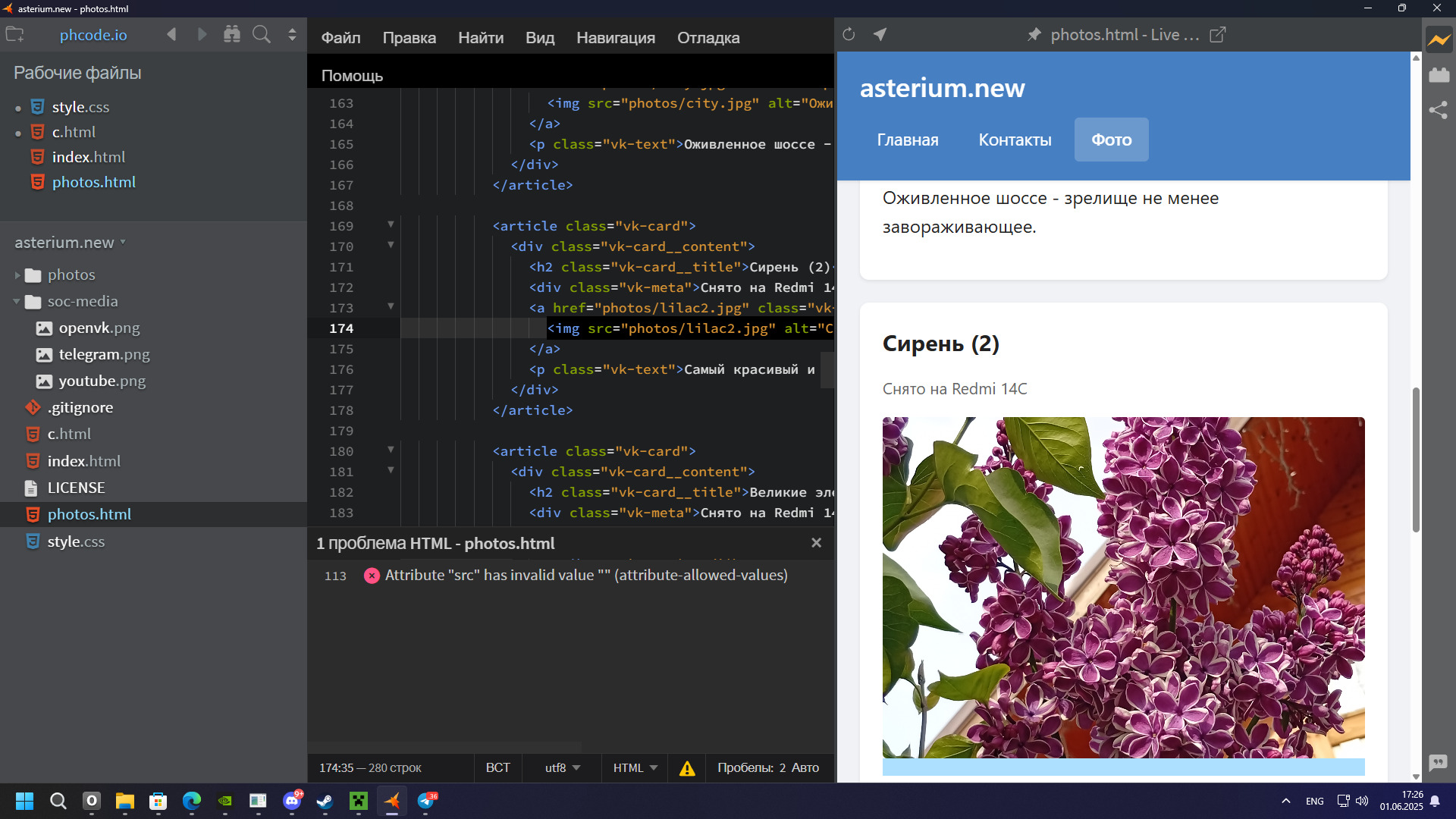
Task: Click the Live Preview lightning icon
Action: (1439, 39)
